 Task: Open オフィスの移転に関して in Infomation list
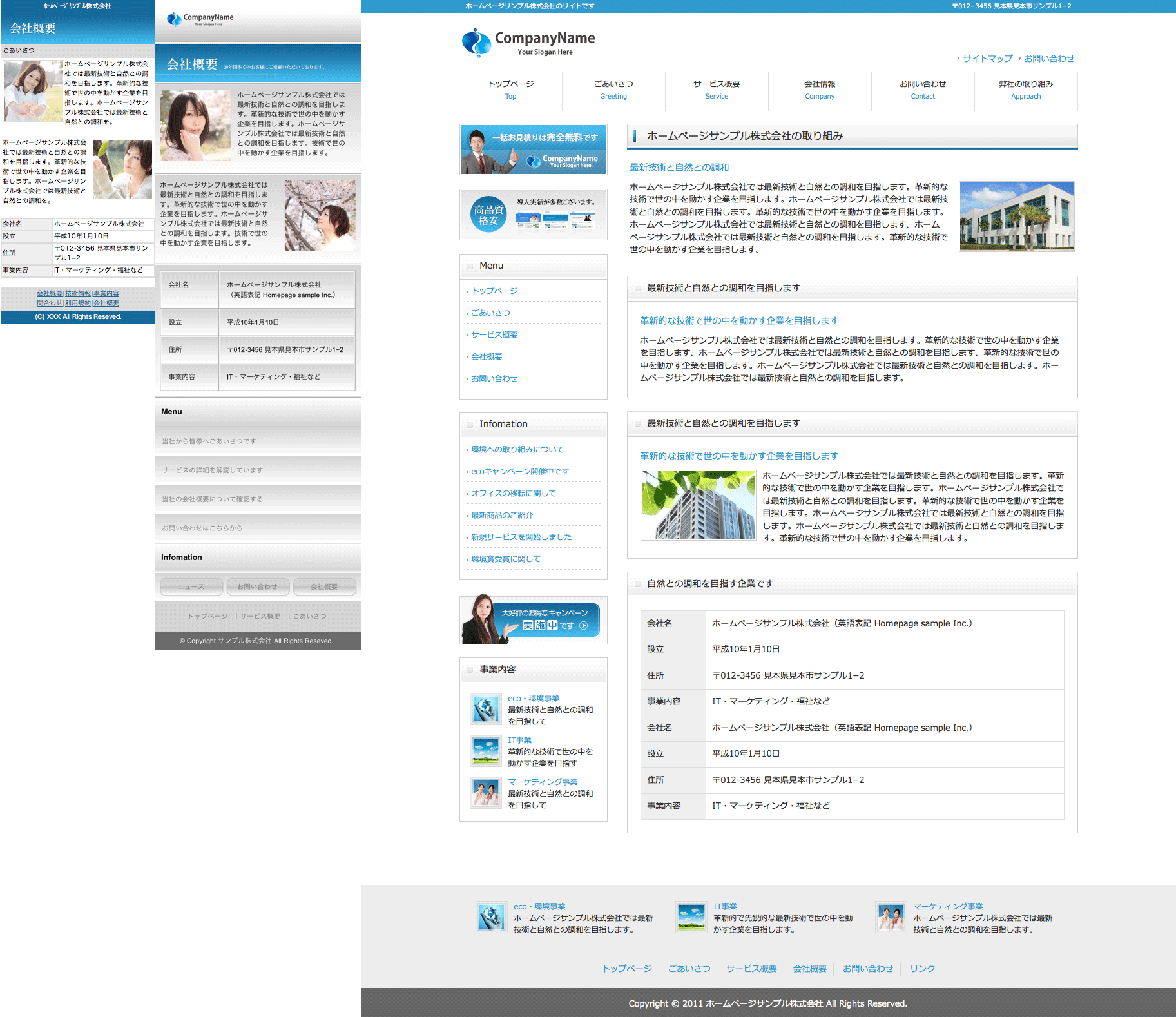pos(513,493)
